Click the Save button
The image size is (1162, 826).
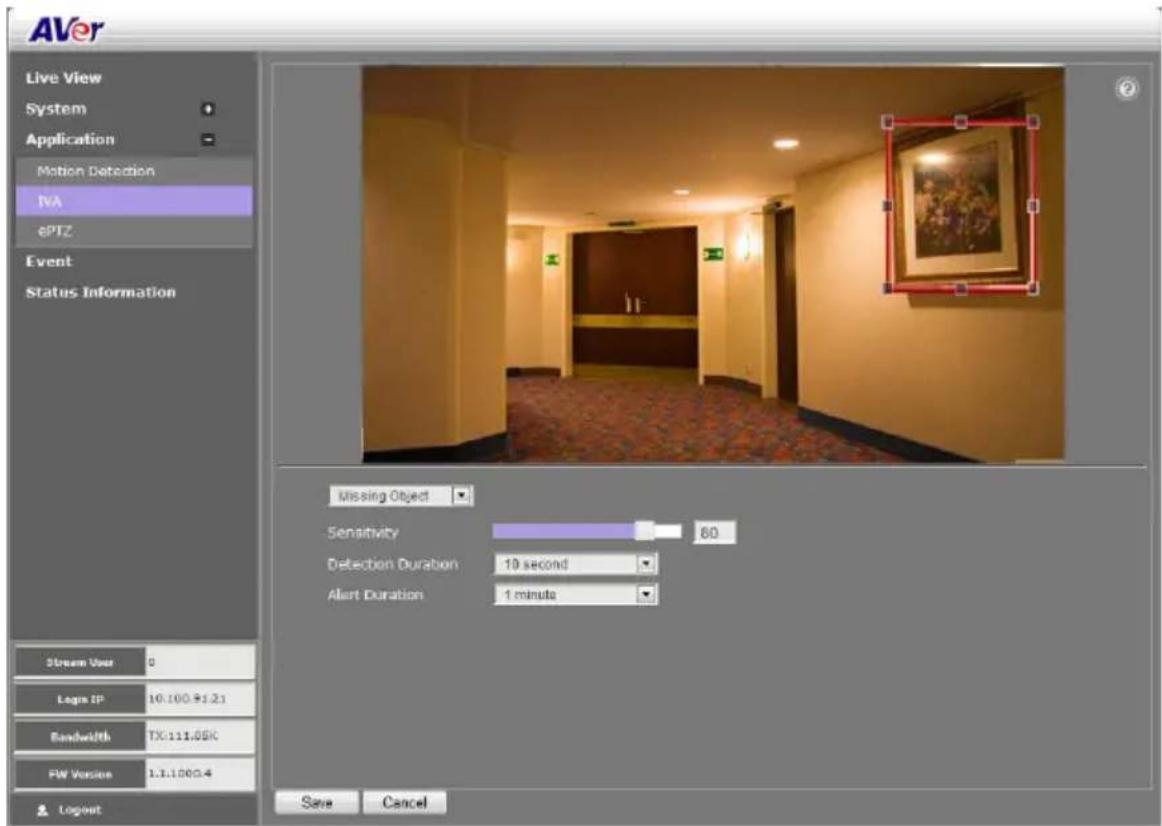point(316,802)
